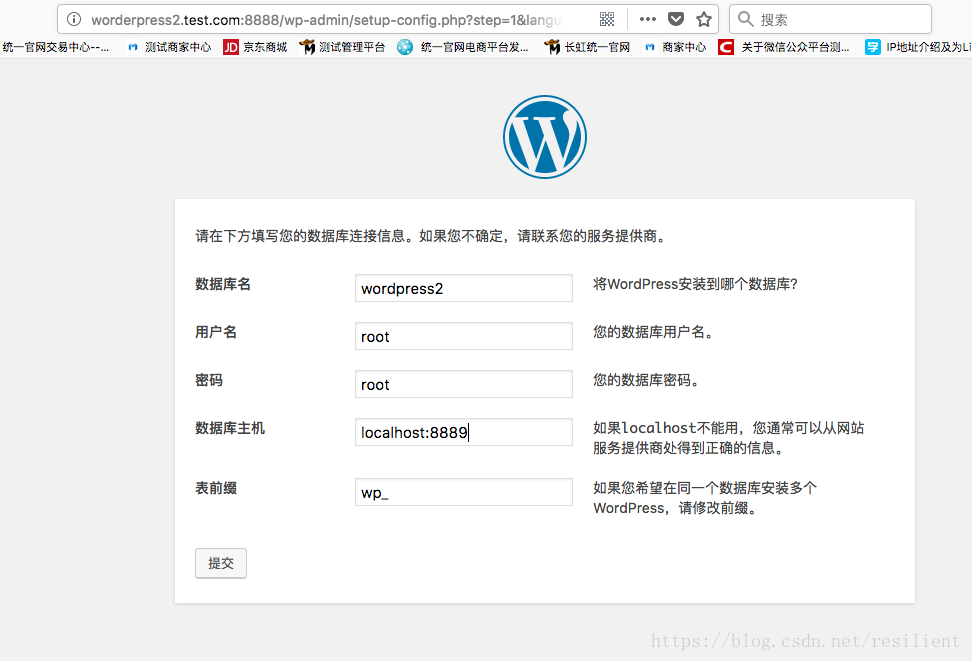
Task: Open the IP地址介绍 bookmark
Action: tap(918, 47)
